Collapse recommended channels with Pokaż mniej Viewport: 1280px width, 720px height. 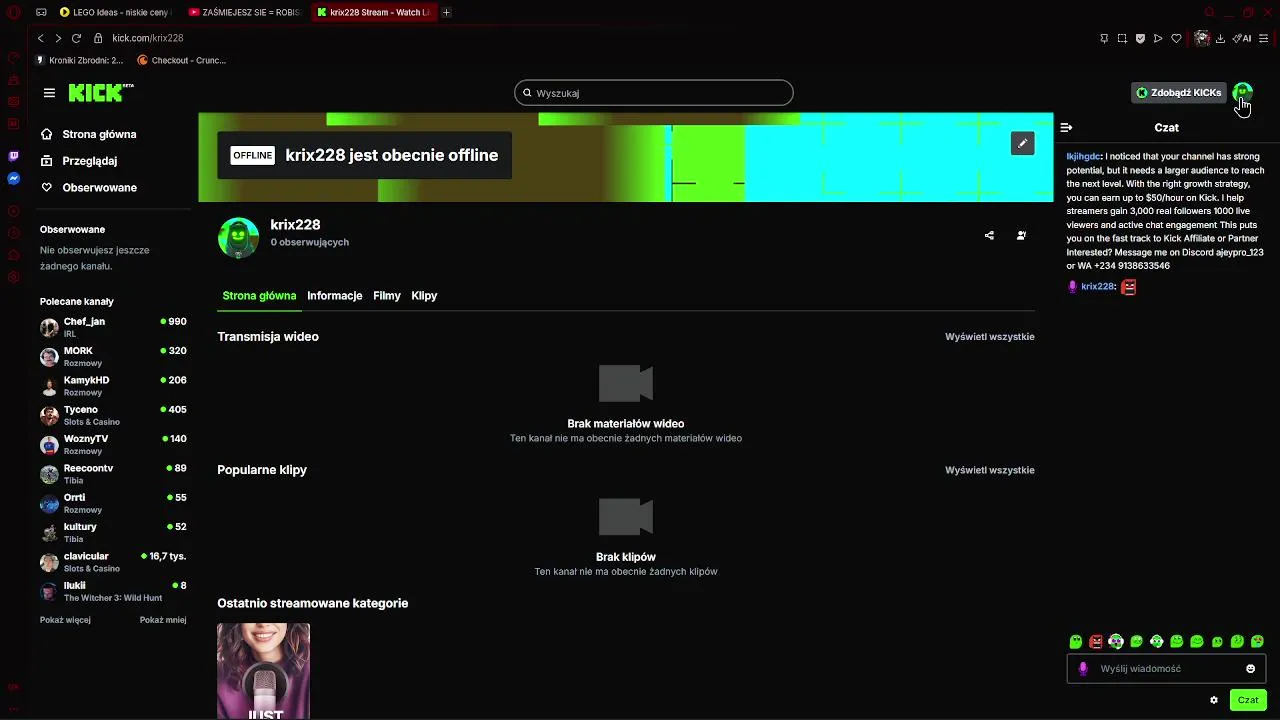pos(163,620)
